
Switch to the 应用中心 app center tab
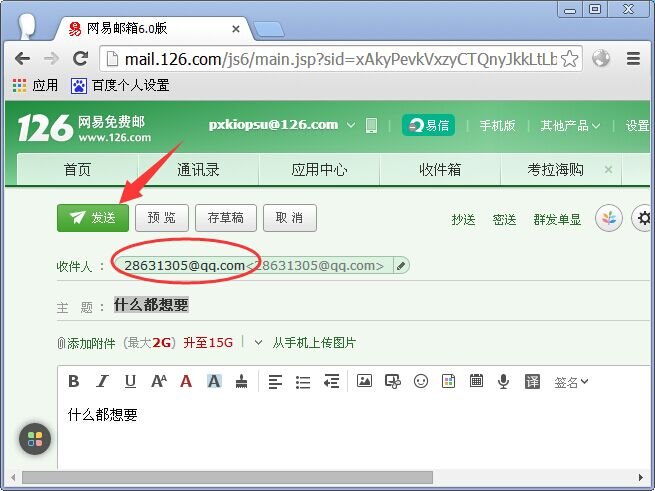tap(319, 170)
